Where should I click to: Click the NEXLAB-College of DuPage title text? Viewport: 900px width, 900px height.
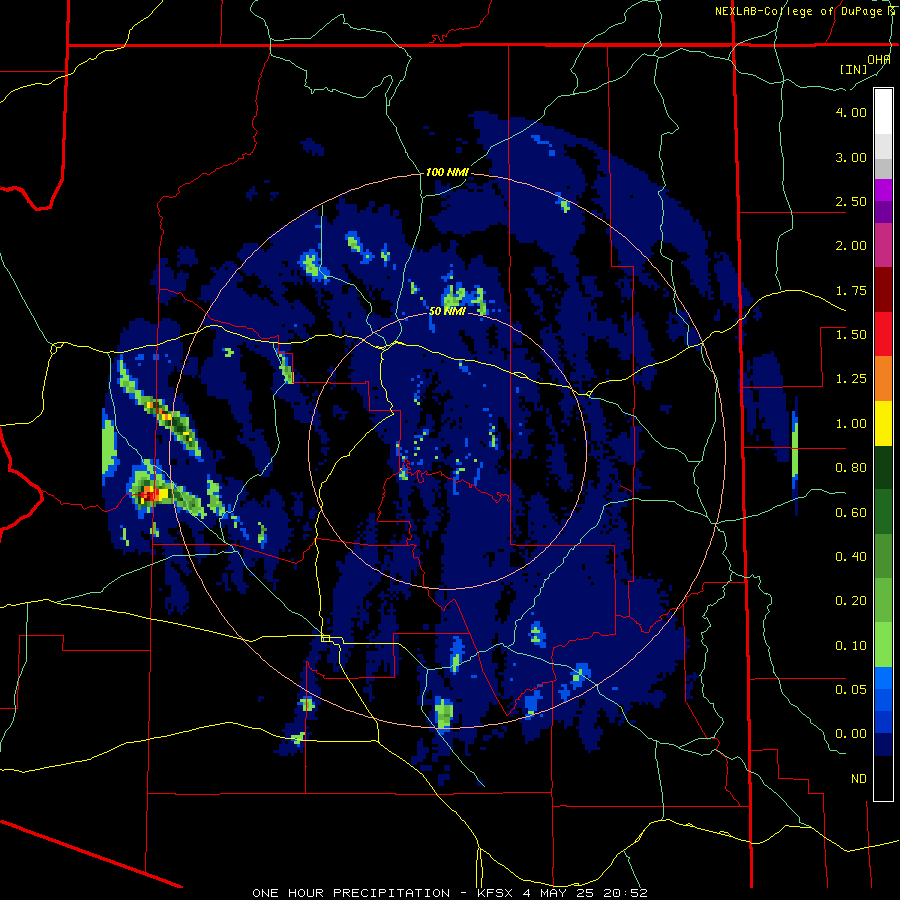point(798,11)
